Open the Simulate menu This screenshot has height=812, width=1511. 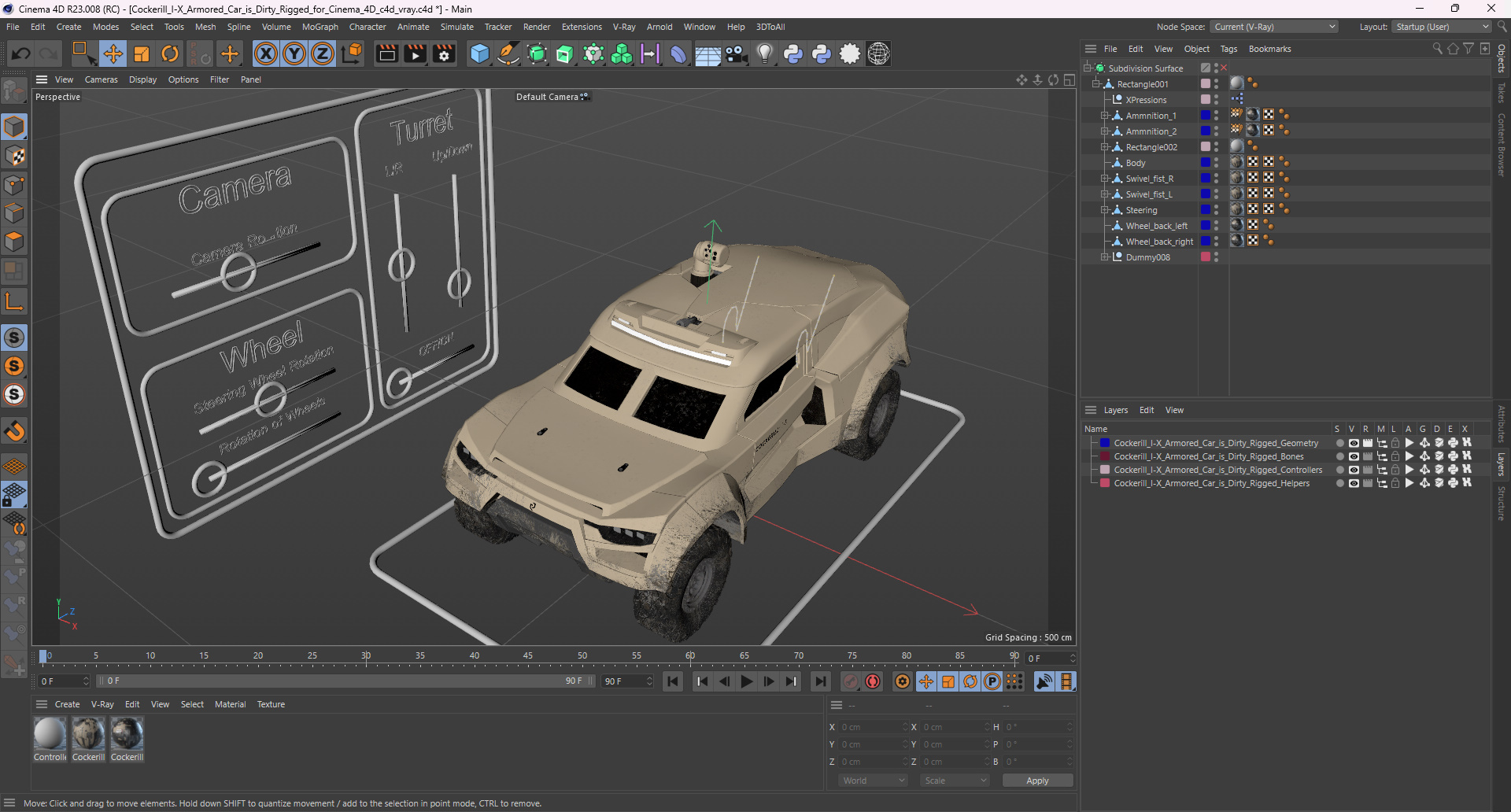(x=456, y=27)
